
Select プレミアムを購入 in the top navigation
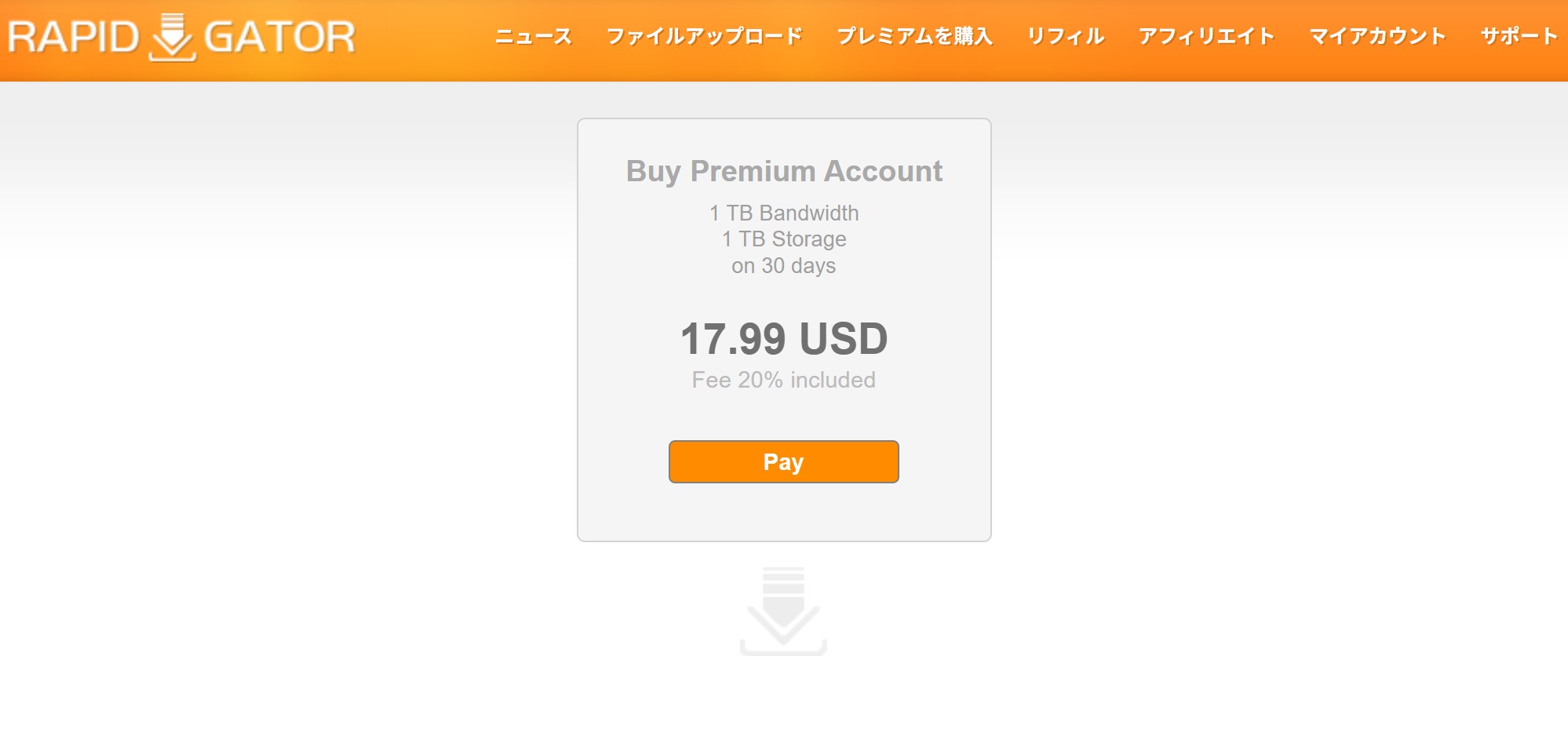pyautogui.click(x=915, y=36)
